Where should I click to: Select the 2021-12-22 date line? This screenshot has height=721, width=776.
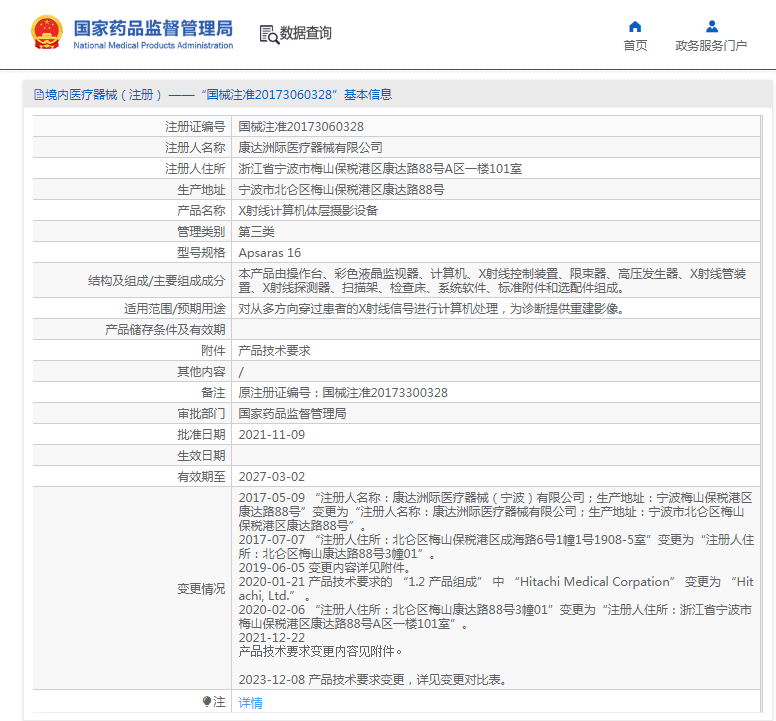pyautogui.click(x=272, y=637)
